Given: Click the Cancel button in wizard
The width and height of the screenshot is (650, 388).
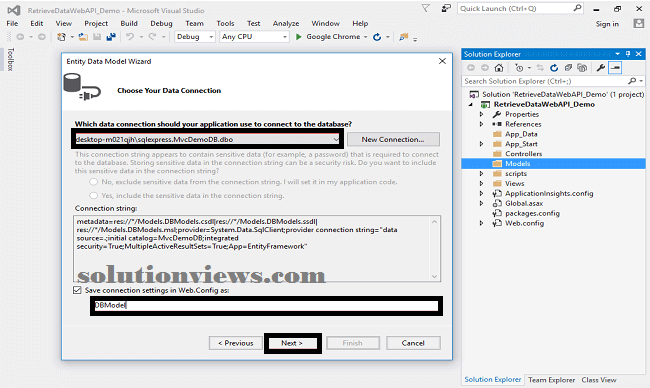Looking at the screenshot, I should (413, 343).
